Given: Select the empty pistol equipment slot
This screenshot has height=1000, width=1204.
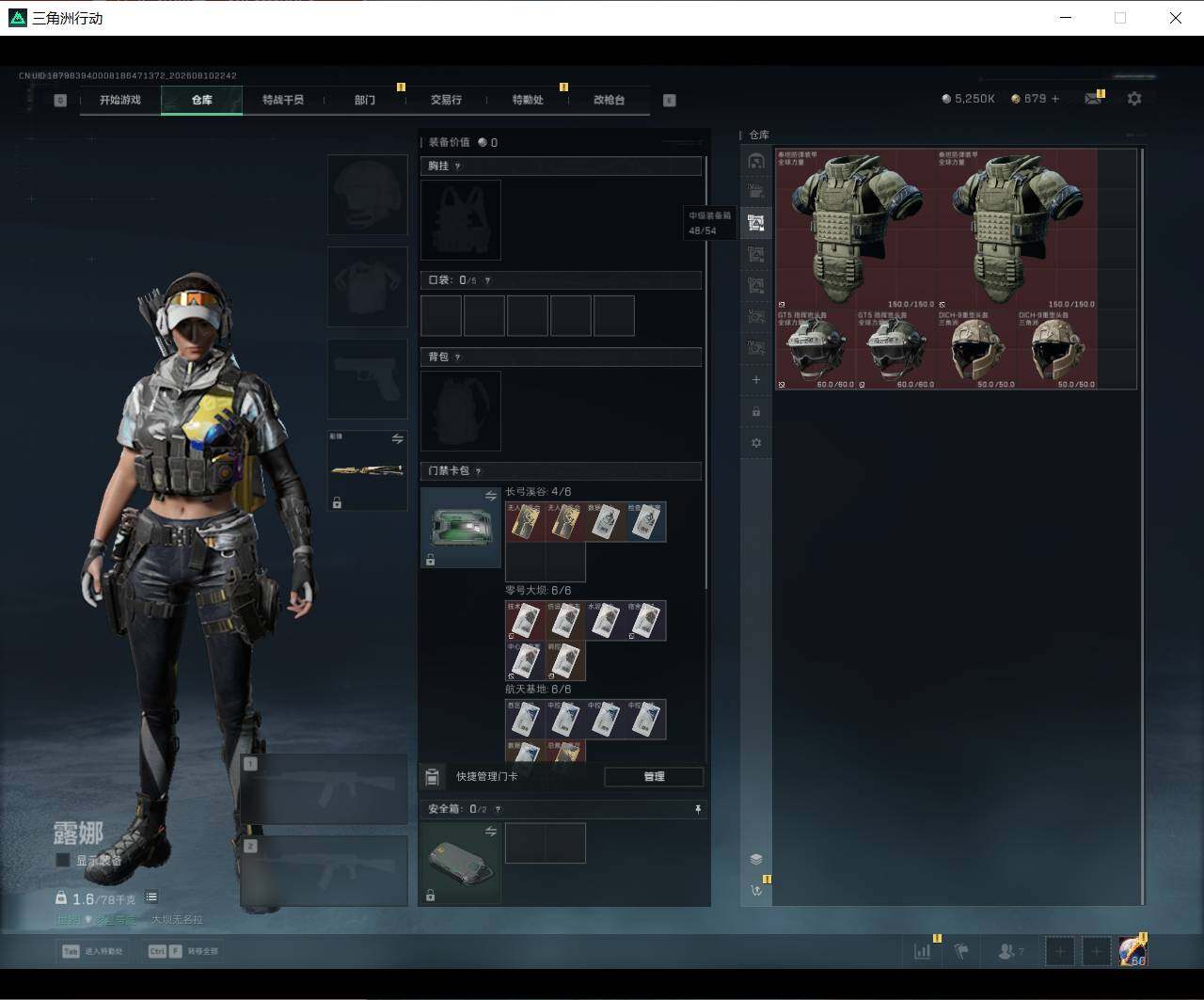Looking at the screenshot, I should [368, 379].
